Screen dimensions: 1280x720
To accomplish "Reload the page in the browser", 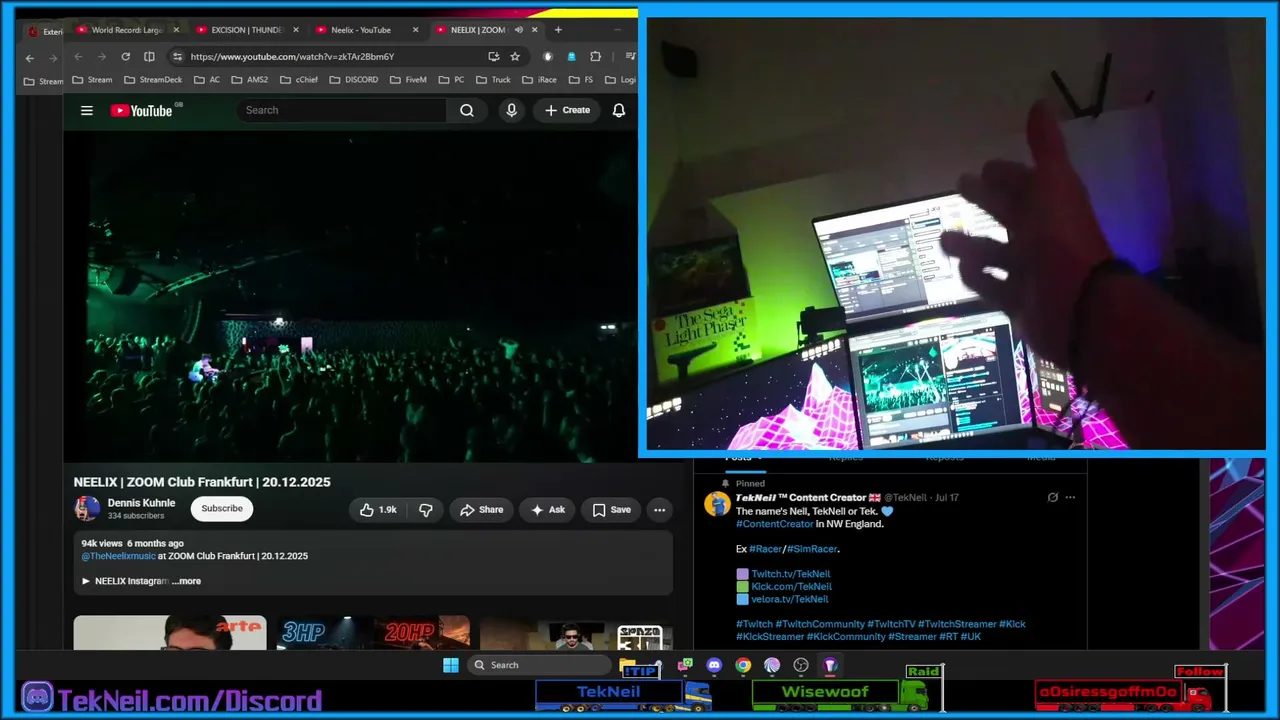I will [x=125, y=57].
